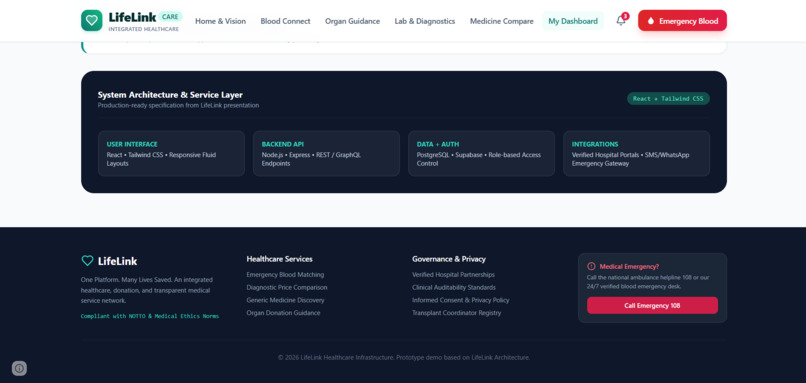Screen dimensions: 806x383
Task: Click the notification badge showing count 3
Action: click(625, 16)
